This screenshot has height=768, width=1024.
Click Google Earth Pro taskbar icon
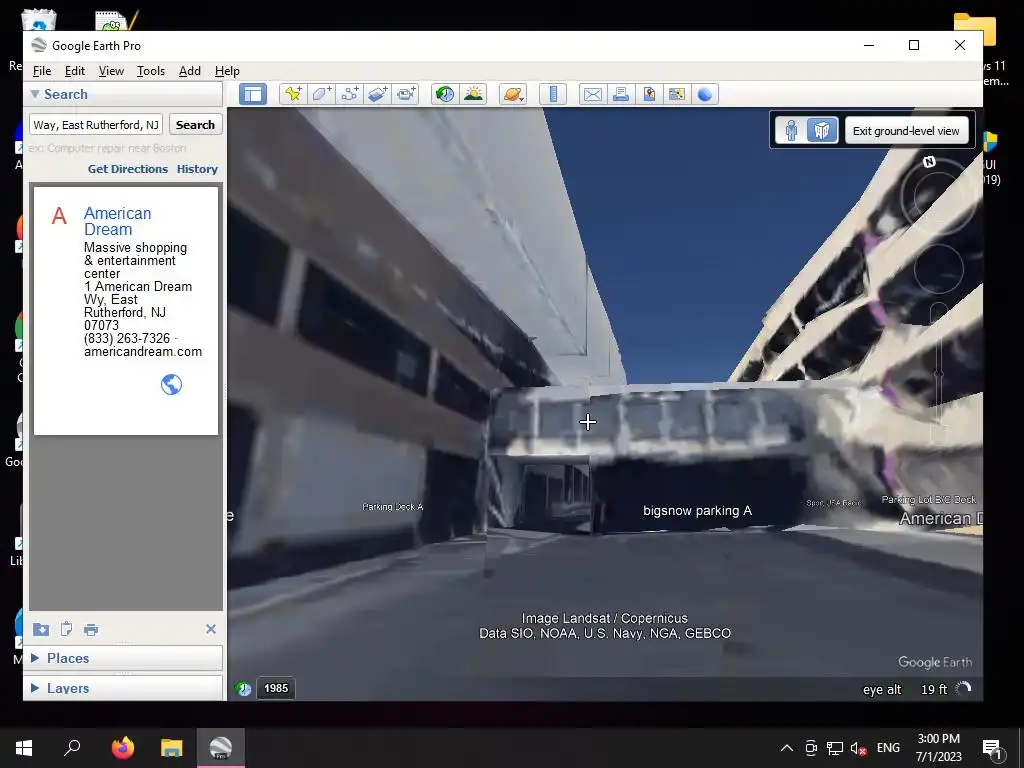[x=221, y=748]
